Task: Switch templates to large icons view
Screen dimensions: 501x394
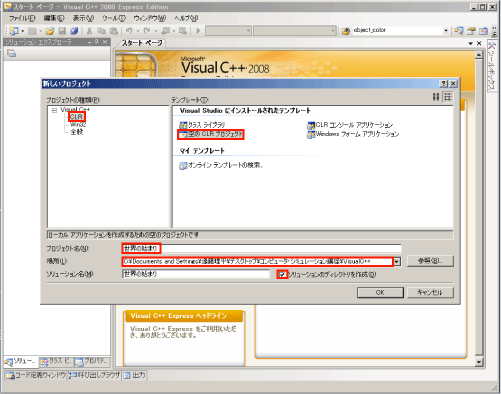Action: 436,97
